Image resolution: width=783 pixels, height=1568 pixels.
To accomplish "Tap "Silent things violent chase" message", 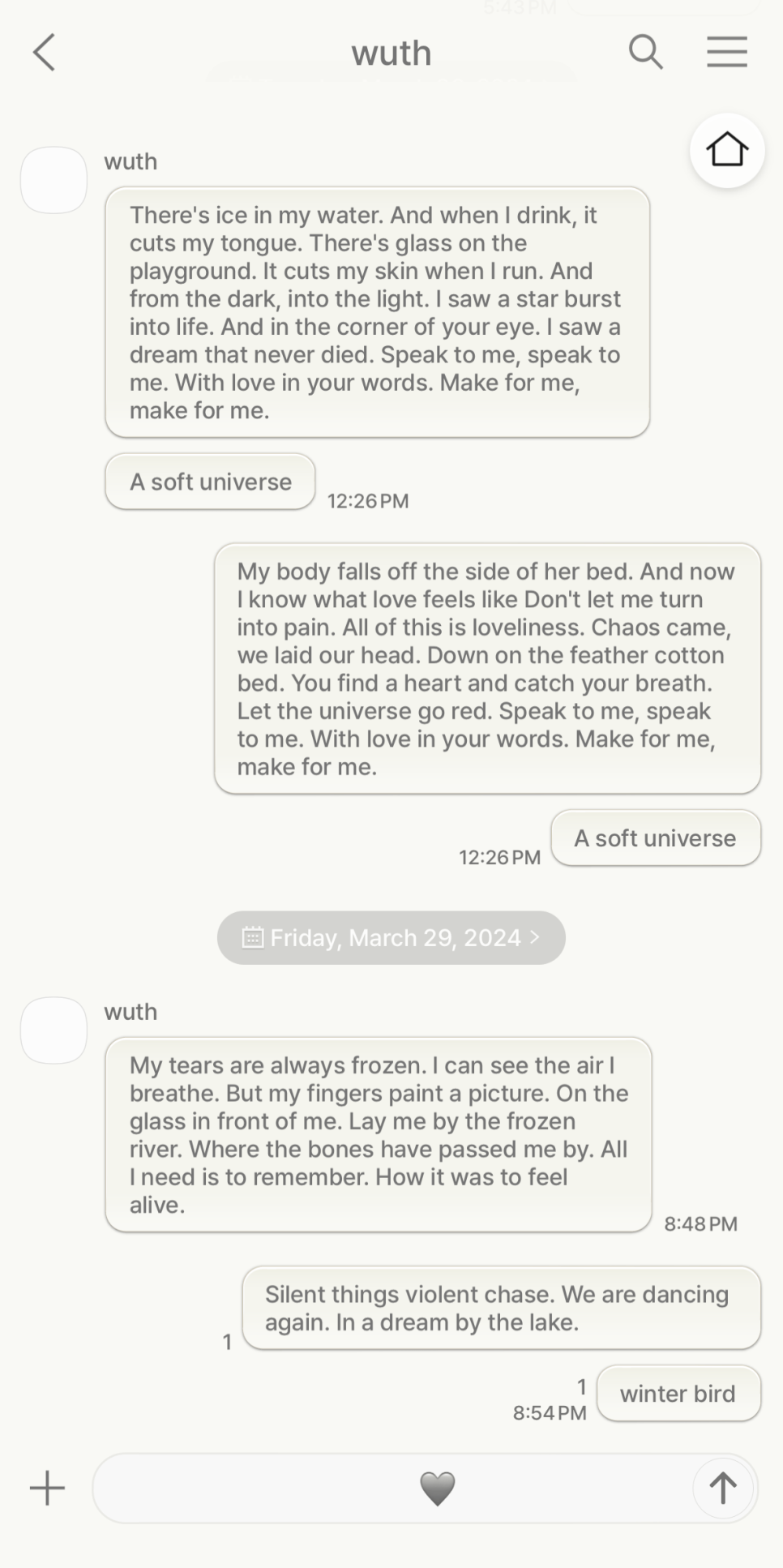I will click(x=501, y=1308).
